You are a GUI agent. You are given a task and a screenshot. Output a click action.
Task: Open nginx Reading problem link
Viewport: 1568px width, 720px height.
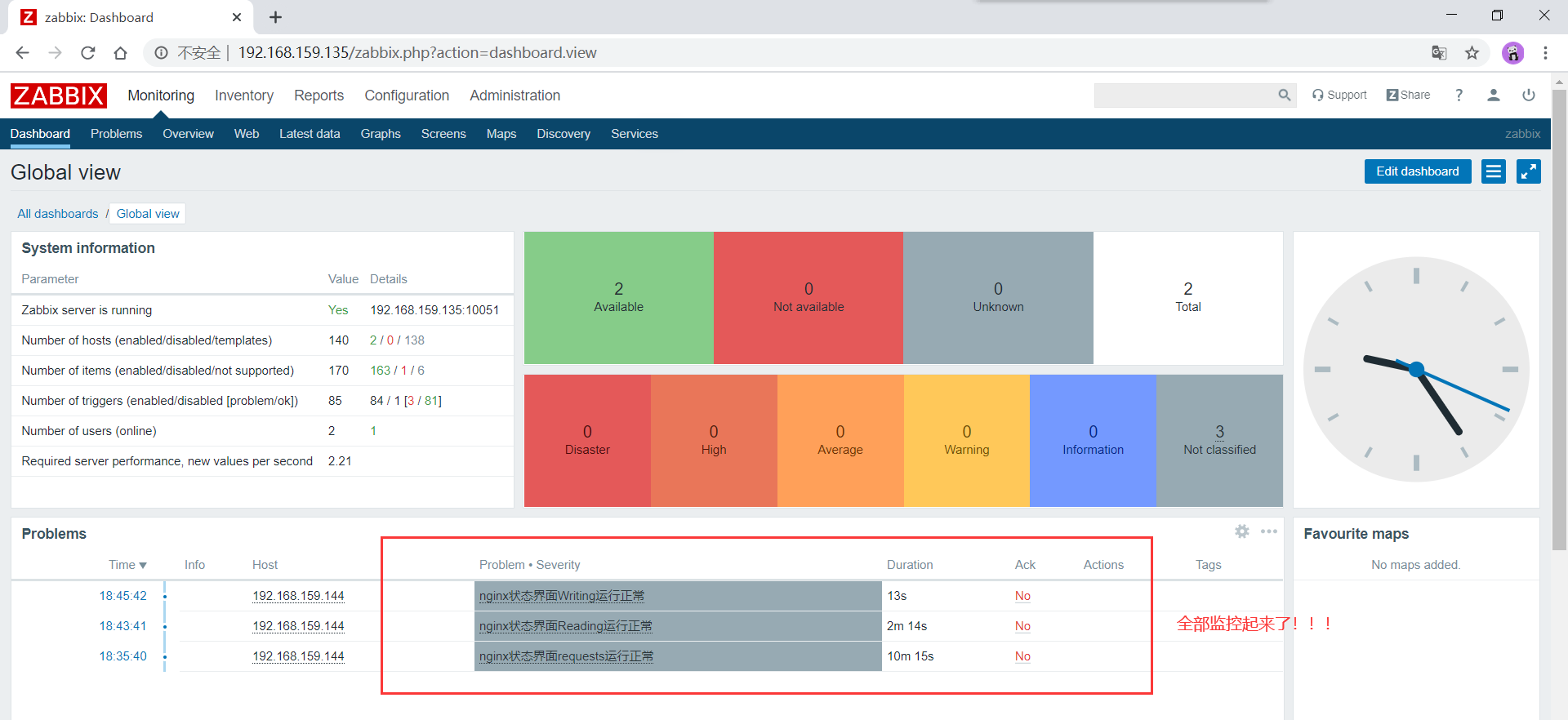click(566, 626)
